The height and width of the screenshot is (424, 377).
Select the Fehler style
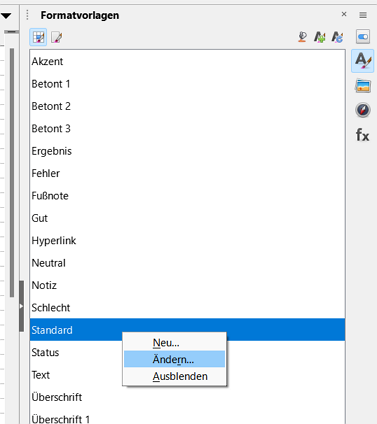[x=187, y=173]
